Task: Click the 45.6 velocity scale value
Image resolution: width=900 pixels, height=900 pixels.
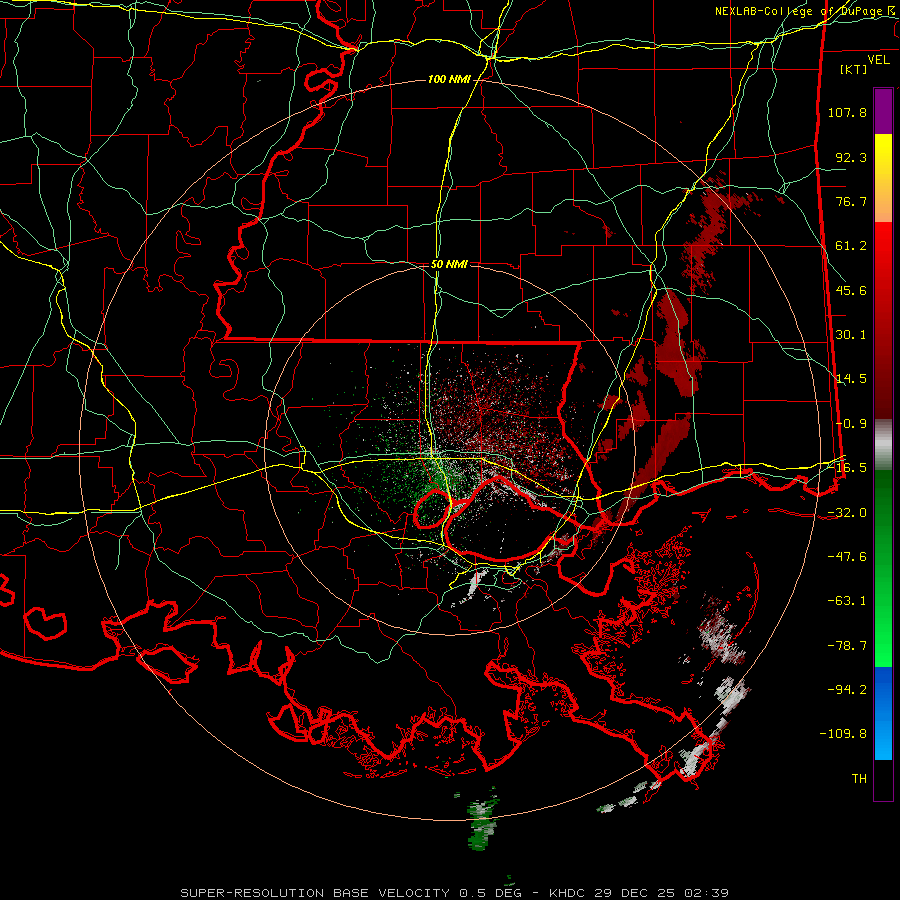Action: [x=851, y=290]
